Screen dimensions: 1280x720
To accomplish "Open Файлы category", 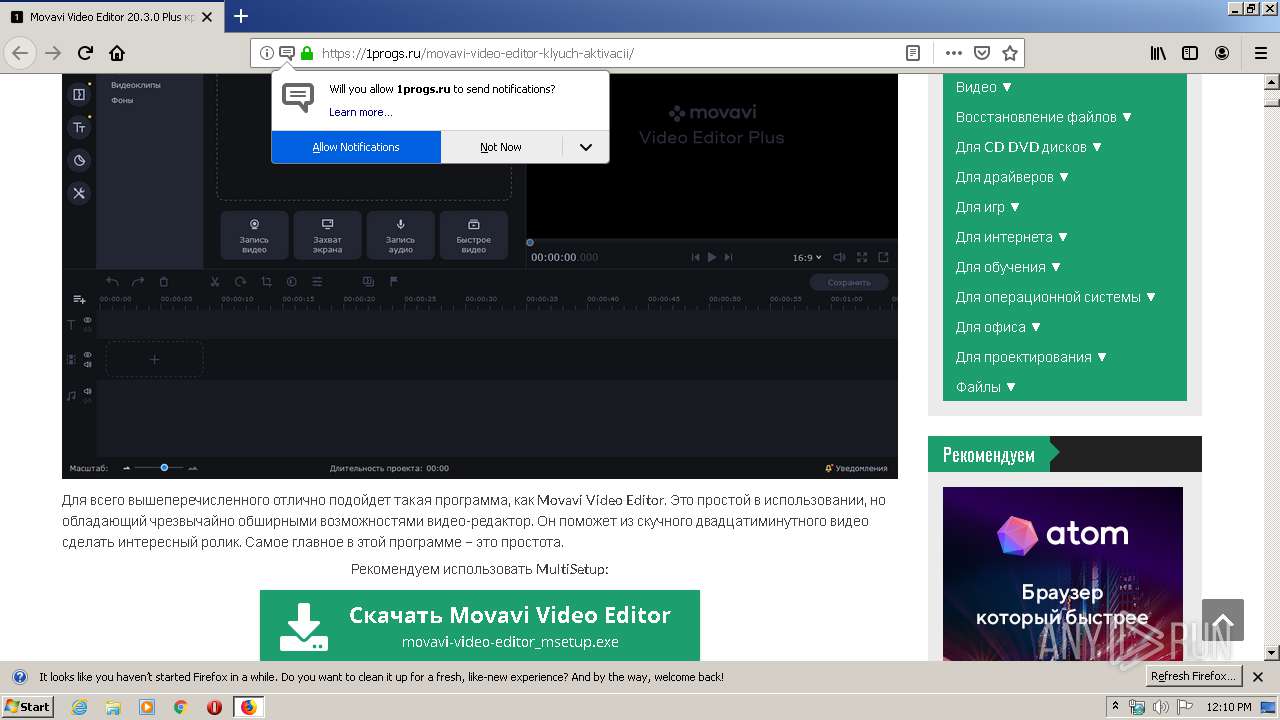I will 986,387.
